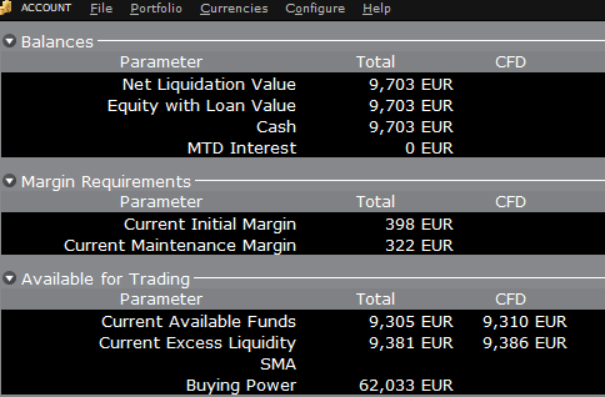Select the Net Liquidation Value row
This screenshot has width=605, height=397.
[x=302, y=84]
